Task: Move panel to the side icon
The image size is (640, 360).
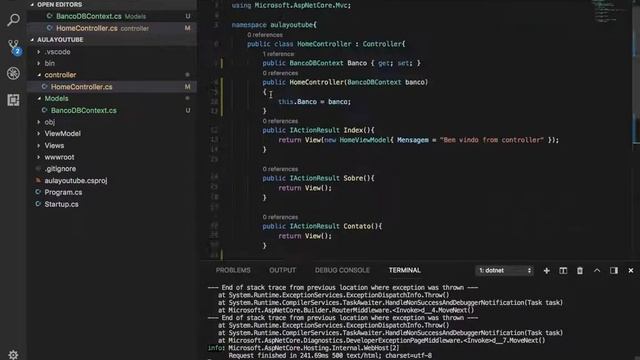Action: tap(613, 271)
